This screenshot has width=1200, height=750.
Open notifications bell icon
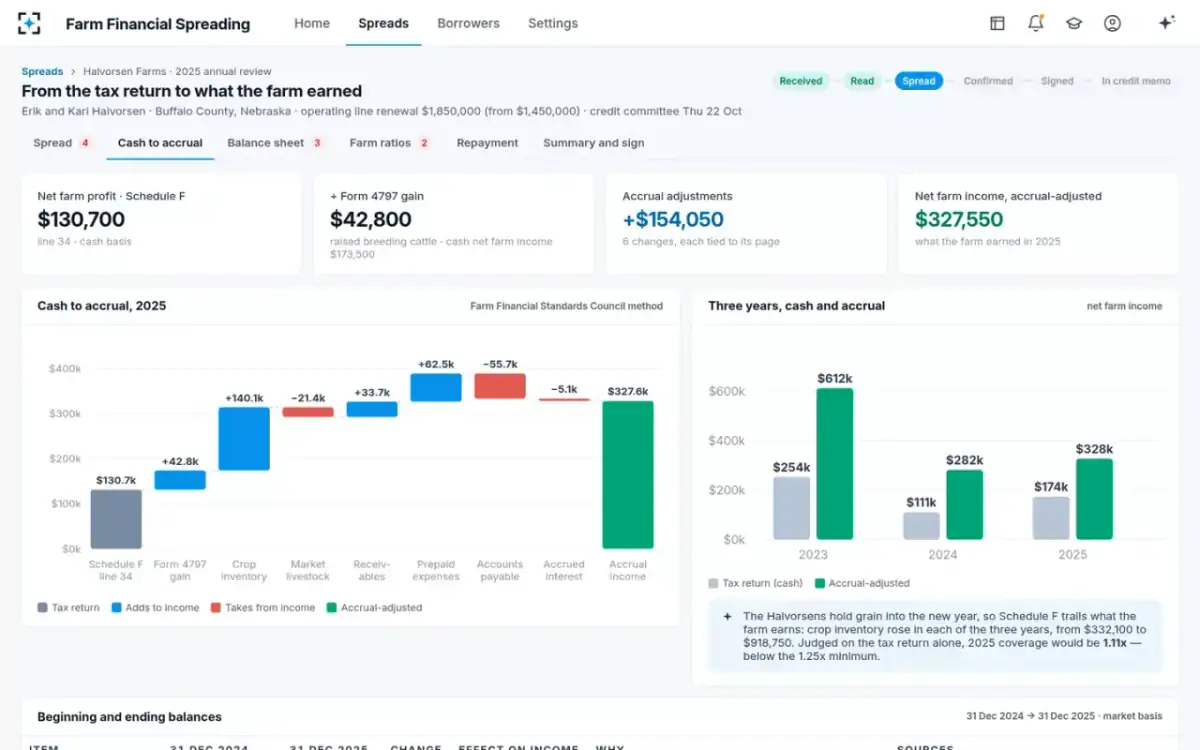1036,23
